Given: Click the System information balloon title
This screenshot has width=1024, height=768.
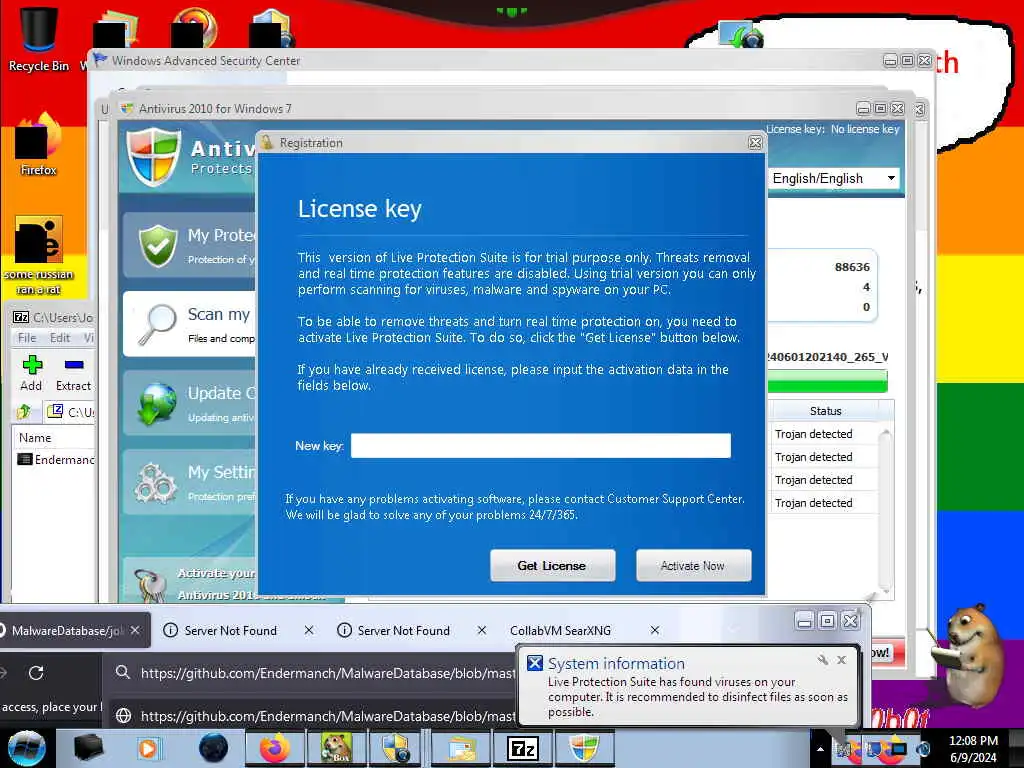Looking at the screenshot, I should tap(616, 664).
